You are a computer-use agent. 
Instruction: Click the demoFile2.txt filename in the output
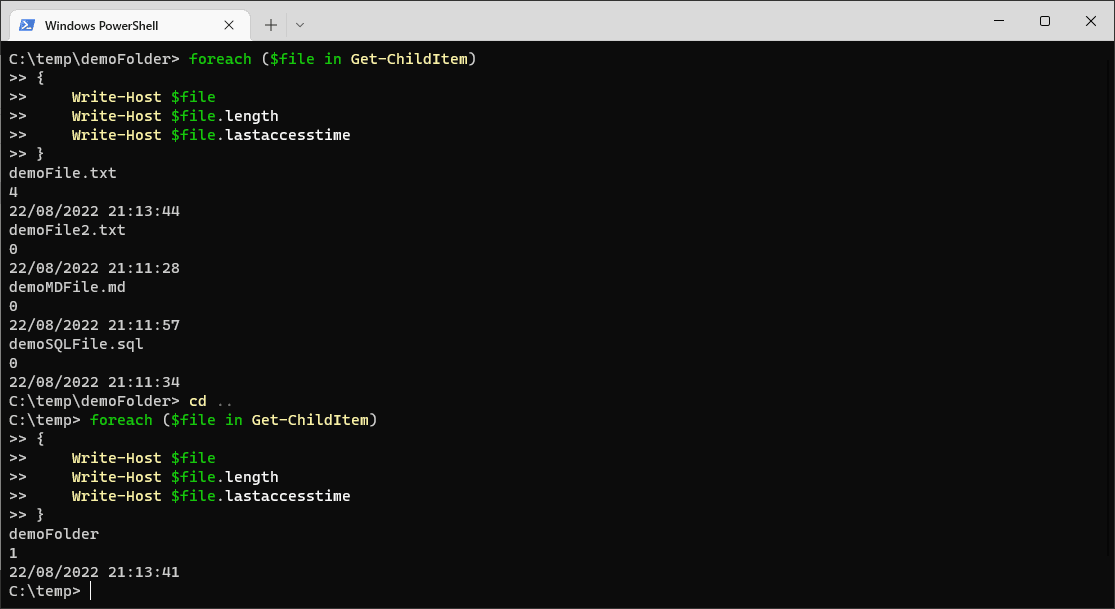pos(66,229)
